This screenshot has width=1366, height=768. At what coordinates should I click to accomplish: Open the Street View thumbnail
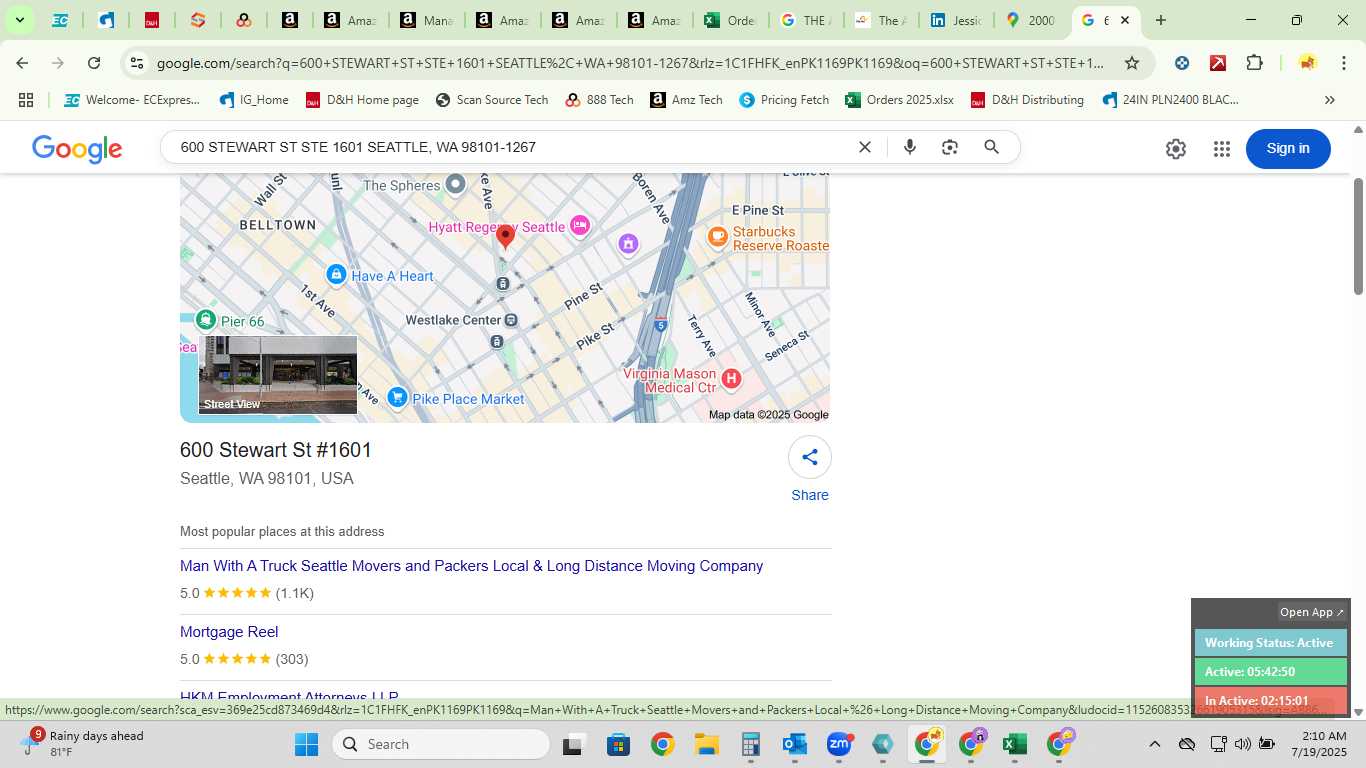pos(278,375)
